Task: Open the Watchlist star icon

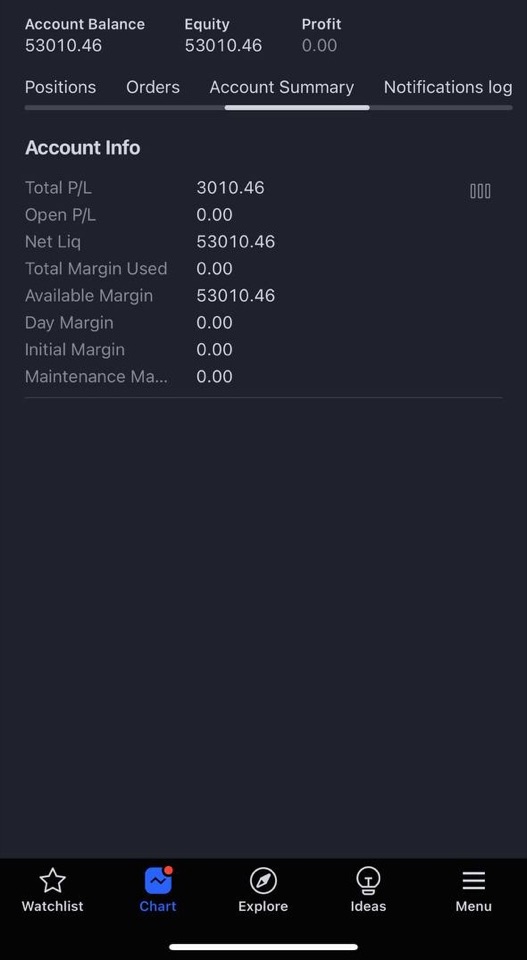Action: click(x=53, y=880)
